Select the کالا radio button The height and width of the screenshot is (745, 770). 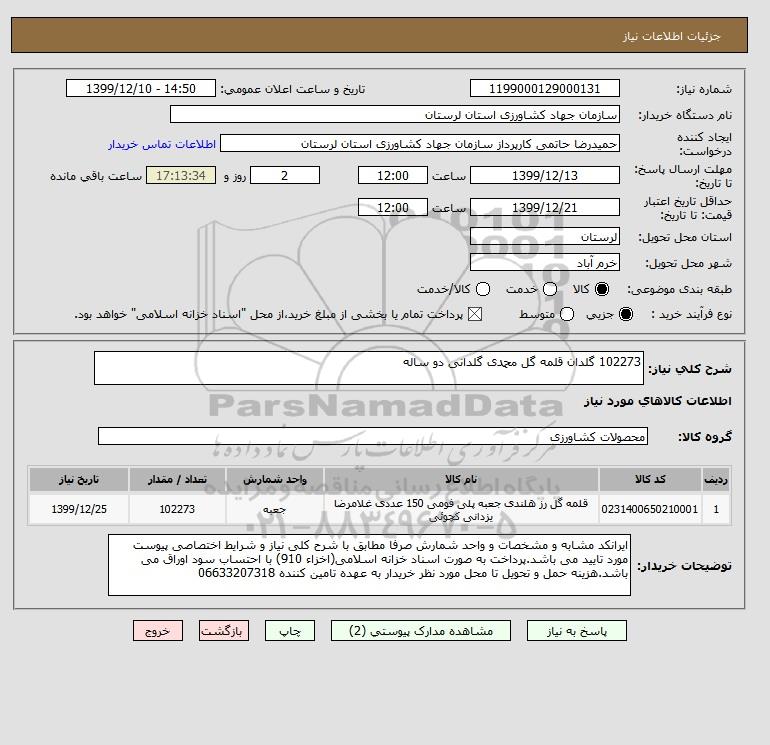point(602,289)
